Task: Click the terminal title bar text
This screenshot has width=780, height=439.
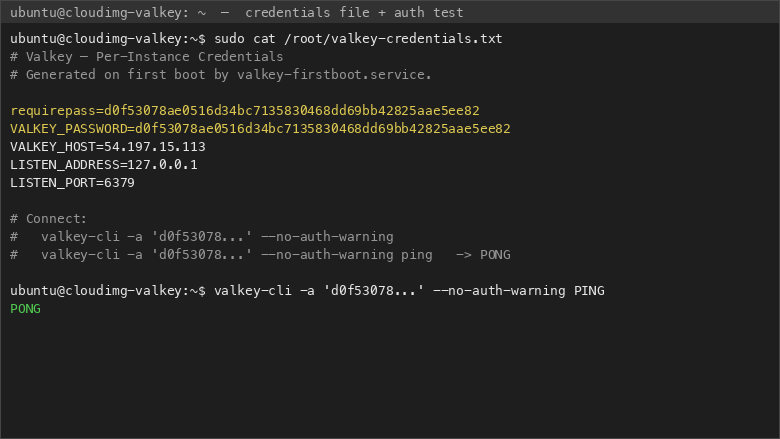Action: click(237, 12)
